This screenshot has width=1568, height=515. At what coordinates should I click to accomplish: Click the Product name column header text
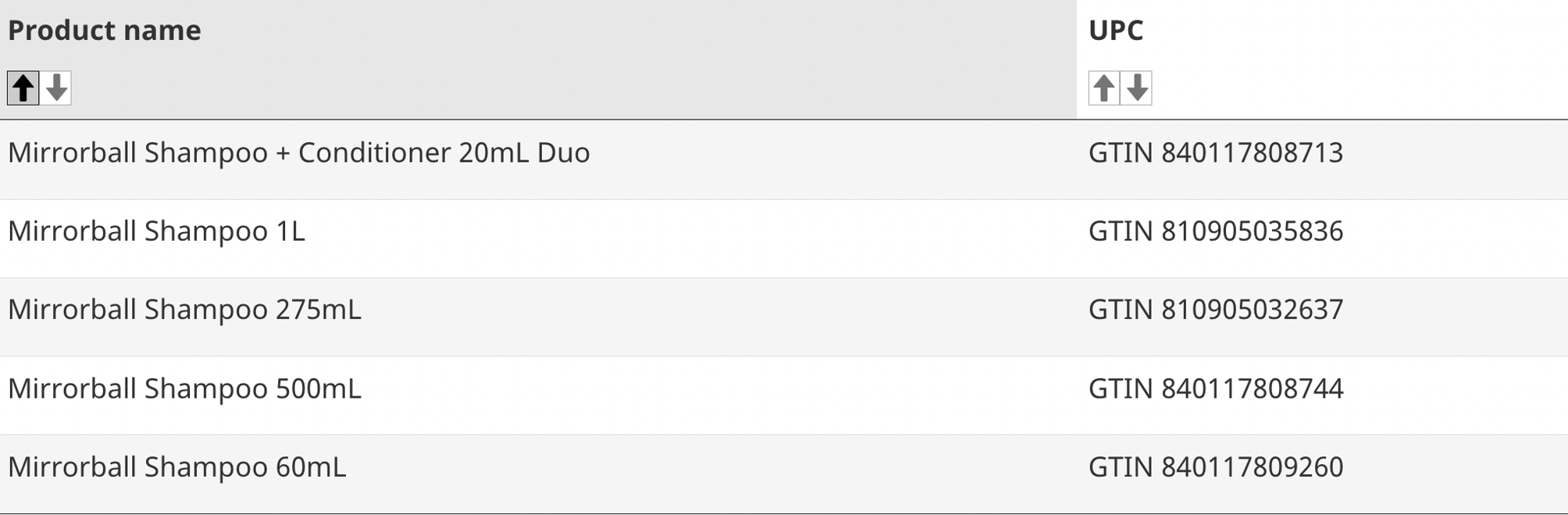tap(105, 30)
